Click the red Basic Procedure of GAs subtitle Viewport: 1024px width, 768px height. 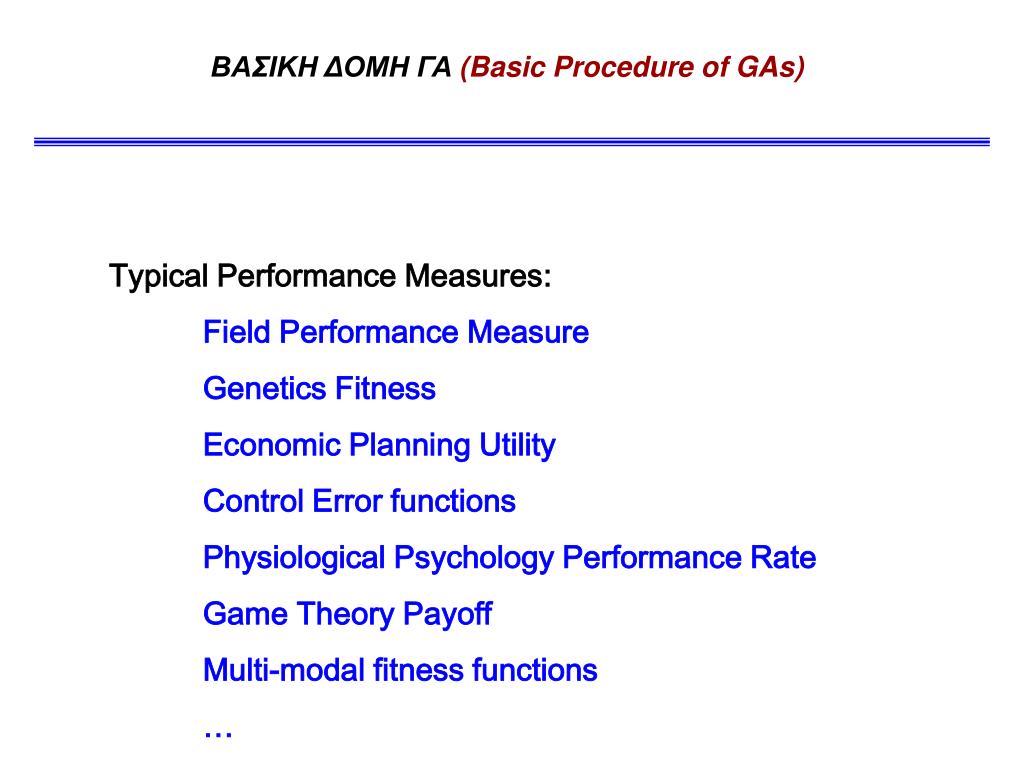tap(632, 68)
